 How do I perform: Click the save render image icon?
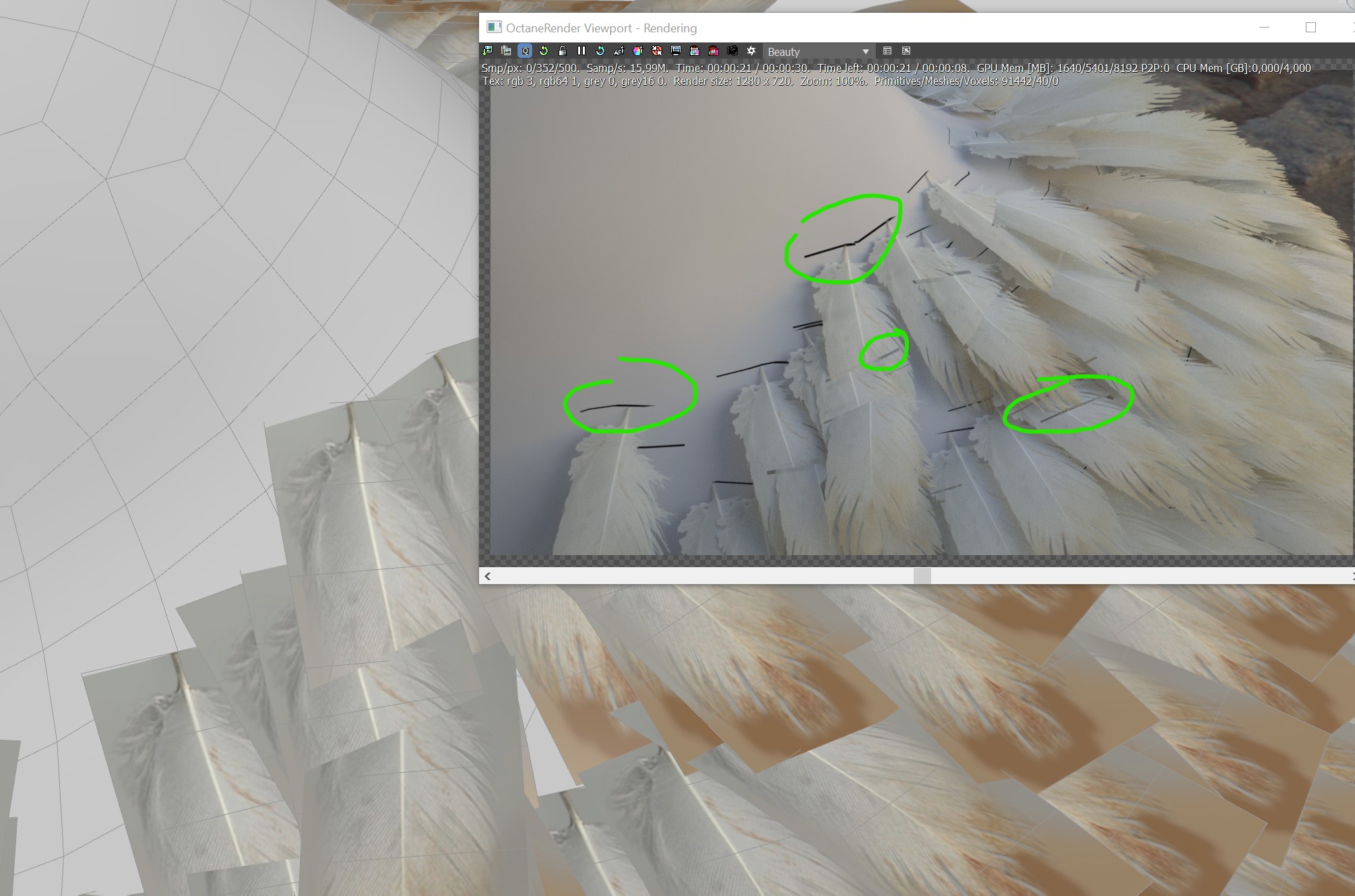coord(488,51)
